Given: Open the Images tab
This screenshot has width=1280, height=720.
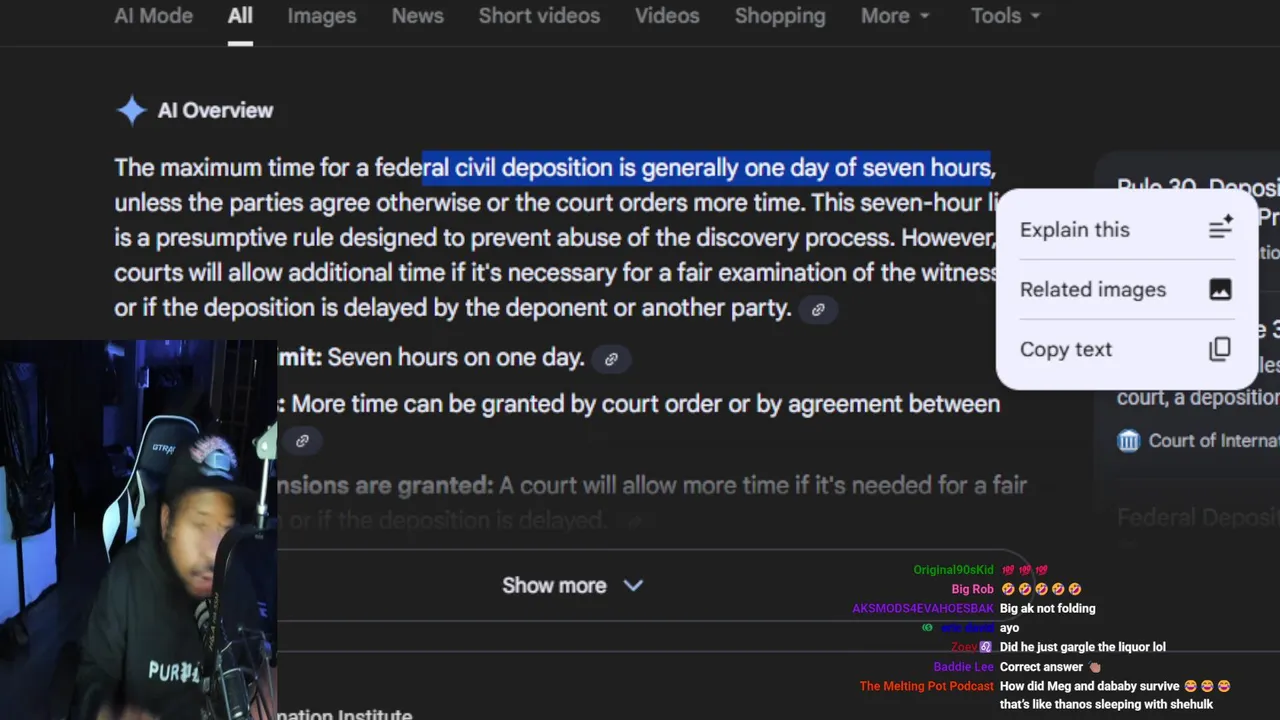Looking at the screenshot, I should click(321, 16).
